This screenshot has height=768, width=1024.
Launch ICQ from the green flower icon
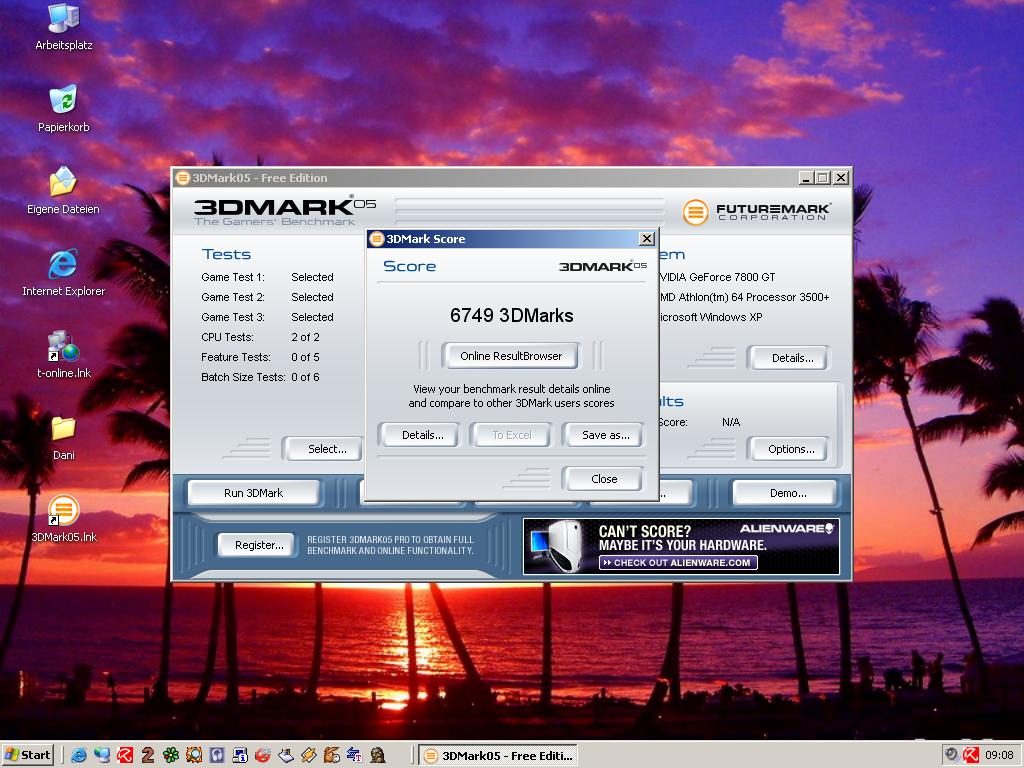(x=171, y=755)
